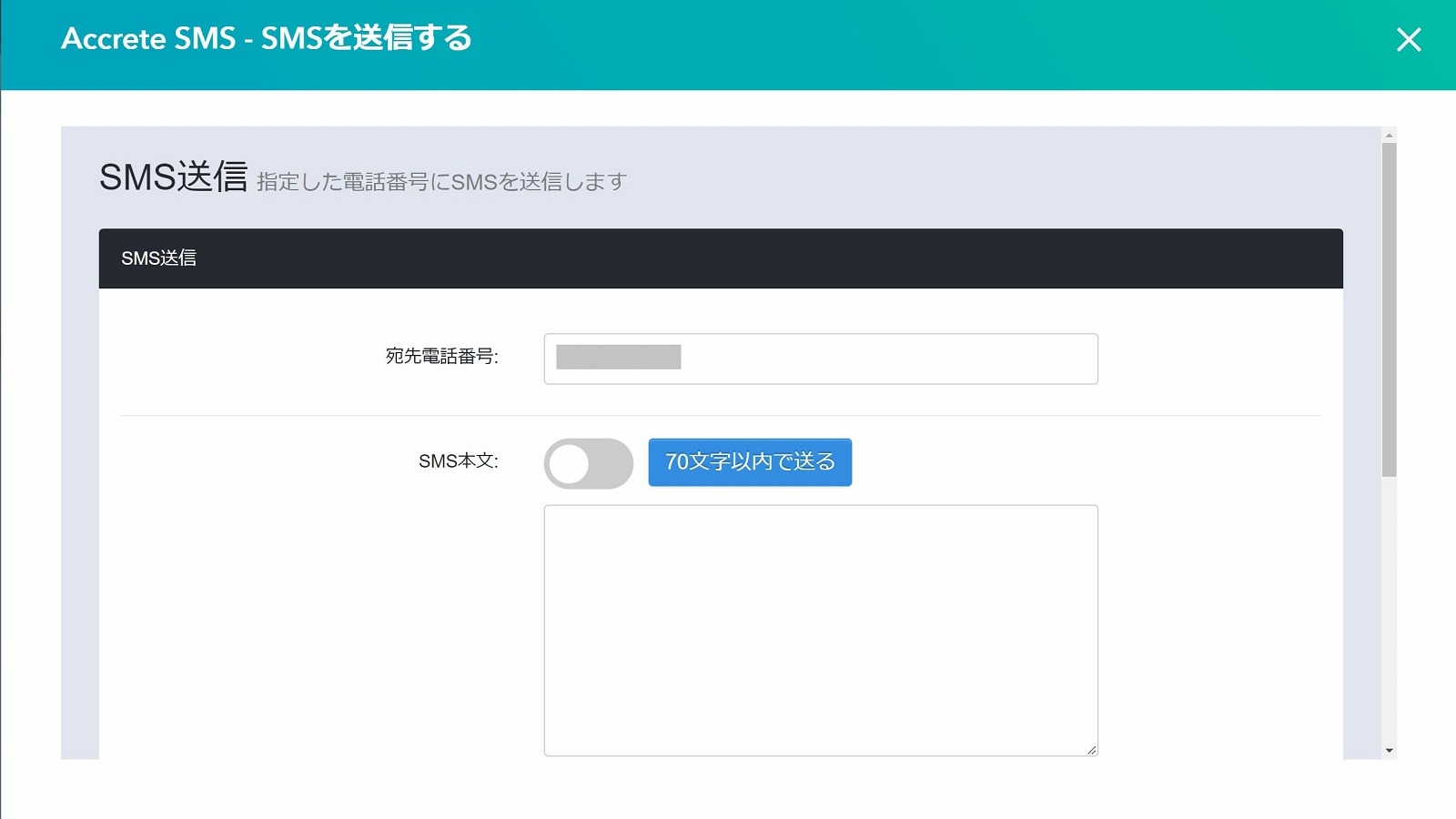Click the vertical scrollbar thumb

click(1389, 309)
